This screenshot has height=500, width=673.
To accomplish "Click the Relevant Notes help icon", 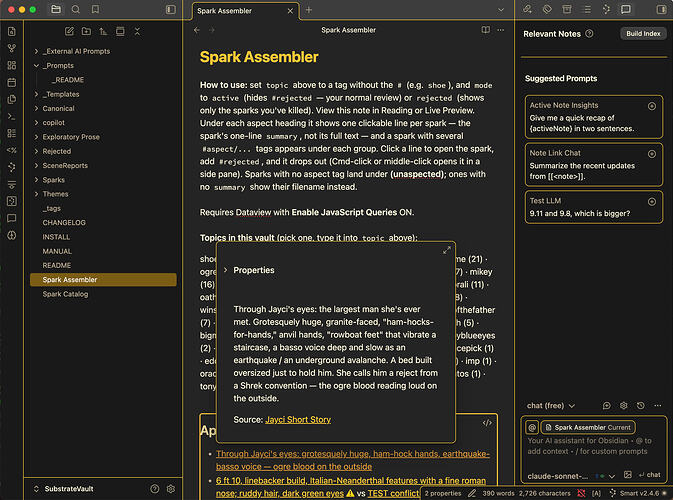I will 589,33.
